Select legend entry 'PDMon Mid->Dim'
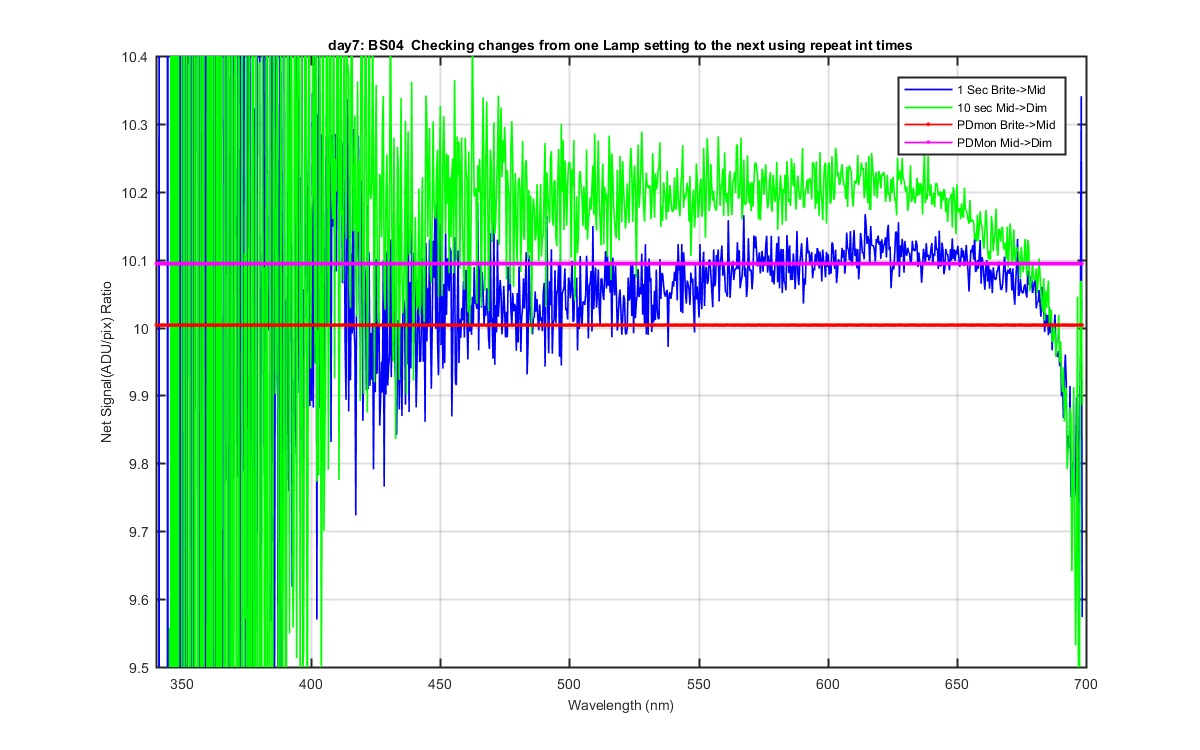This screenshot has width=1200, height=750. pyautogui.click(x=1003, y=143)
